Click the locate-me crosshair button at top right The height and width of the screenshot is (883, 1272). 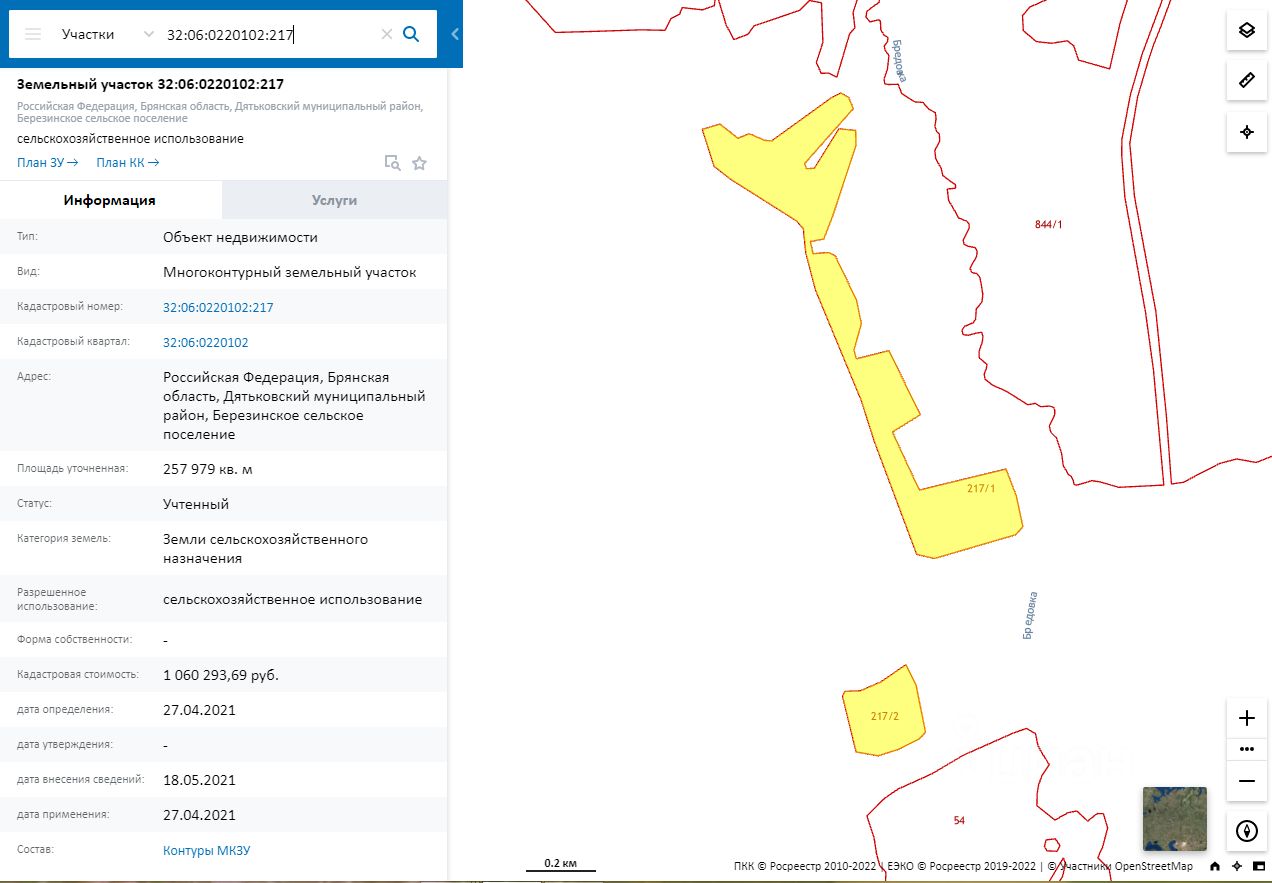pos(1247,132)
